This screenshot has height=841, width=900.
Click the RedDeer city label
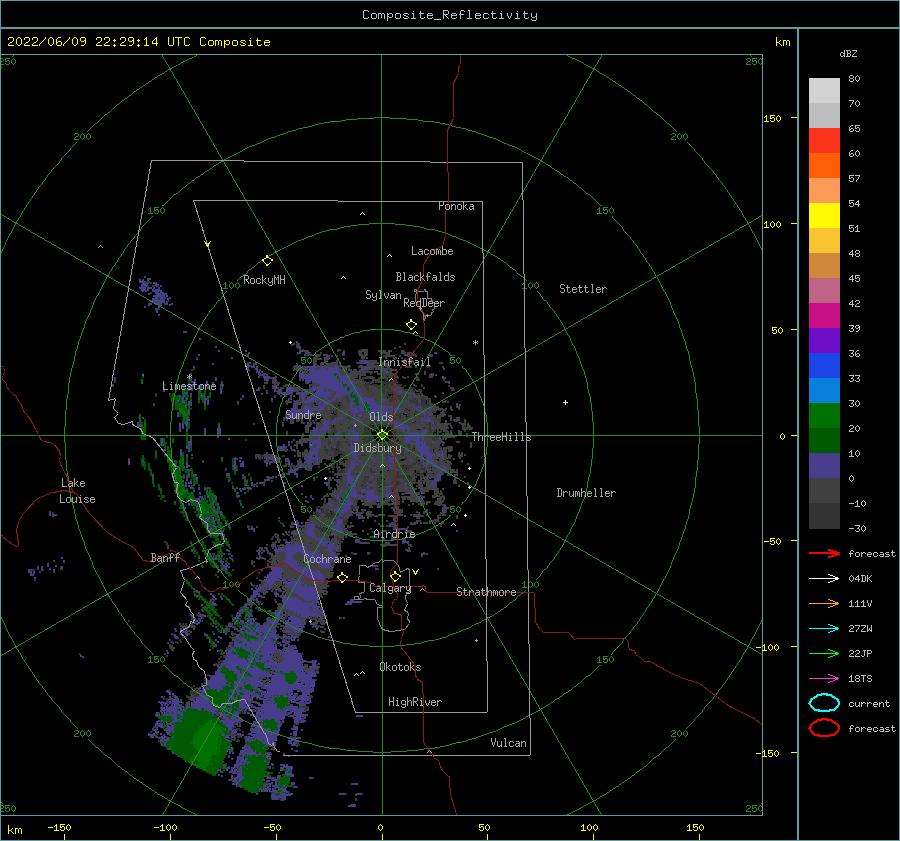[x=424, y=303]
